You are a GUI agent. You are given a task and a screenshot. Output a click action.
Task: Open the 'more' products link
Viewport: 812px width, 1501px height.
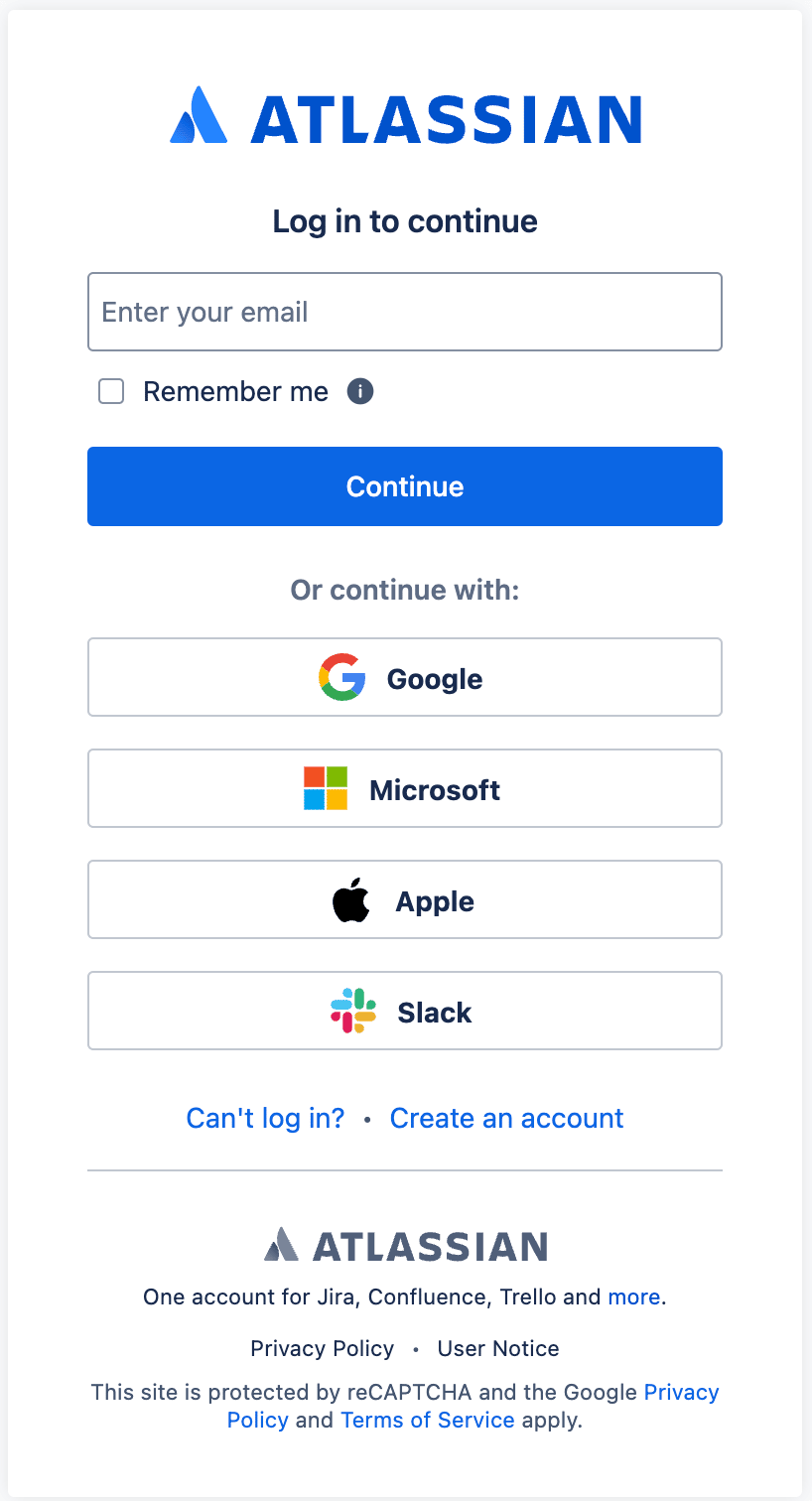point(633,1296)
